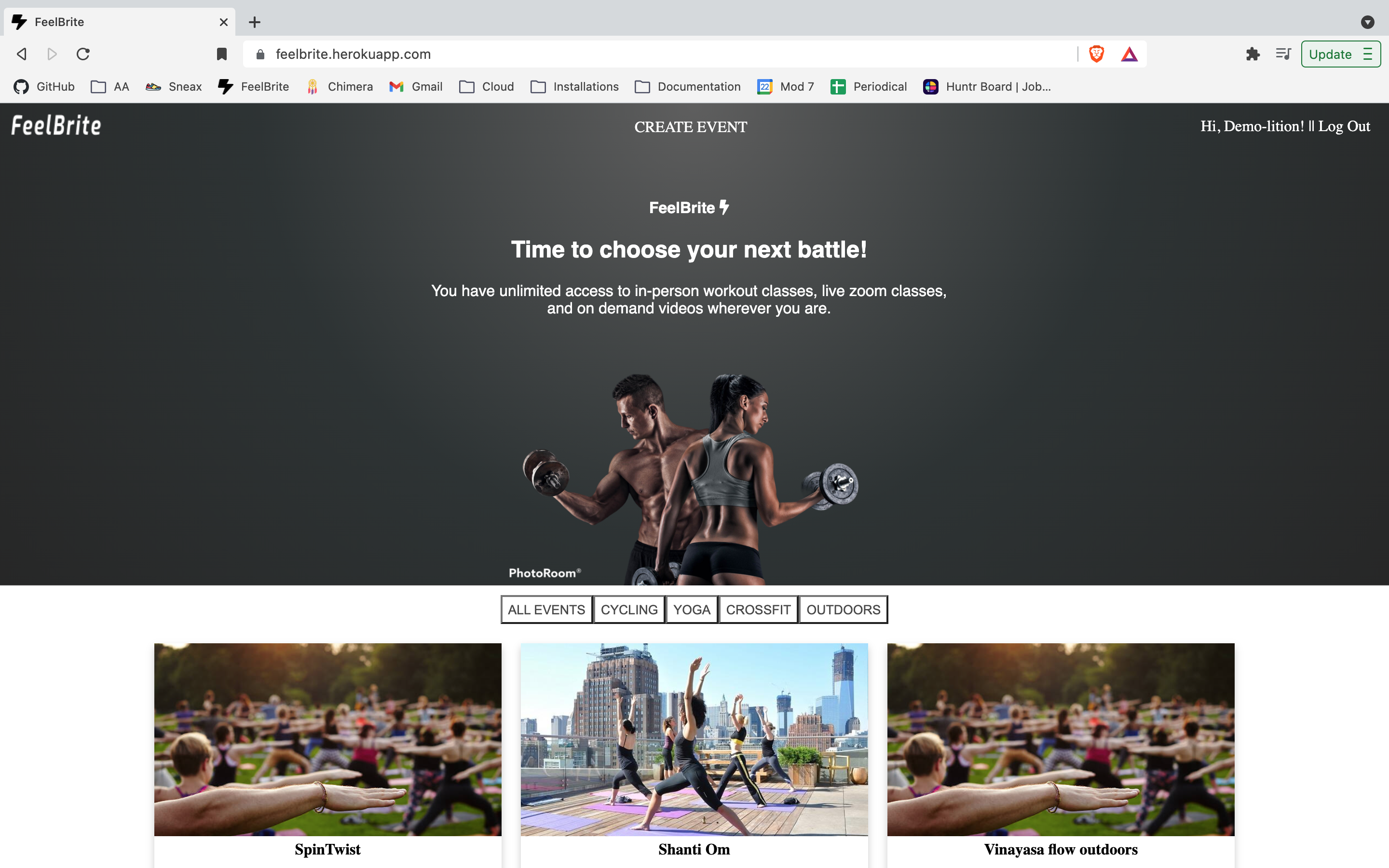The height and width of the screenshot is (868, 1389).
Task: Open the GitHub bookmark
Action: pyautogui.click(x=44, y=87)
